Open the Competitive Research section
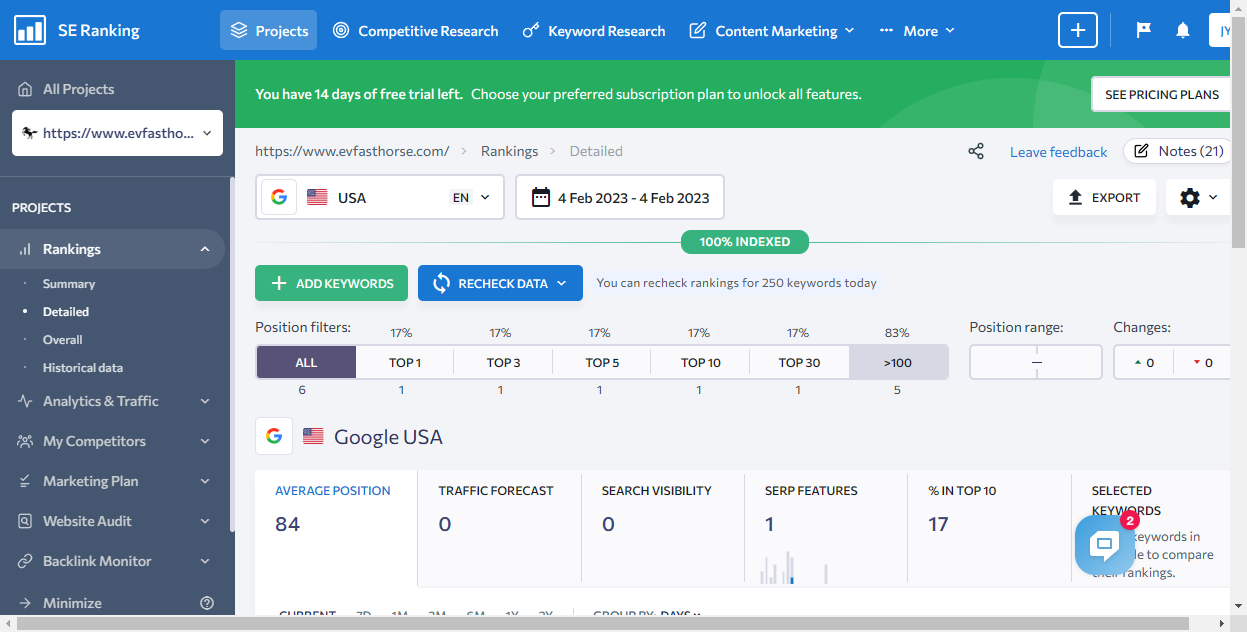Screen dimensions: 1247x632 (415, 31)
